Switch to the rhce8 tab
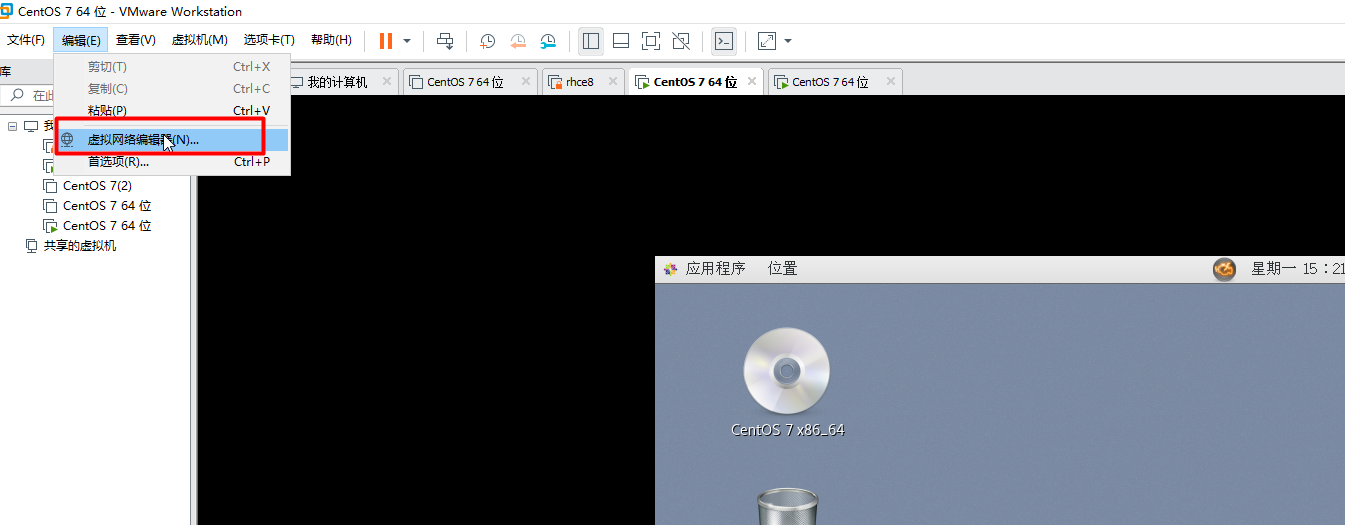Image resolution: width=1345 pixels, height=525 pixels. pos(579,82)
